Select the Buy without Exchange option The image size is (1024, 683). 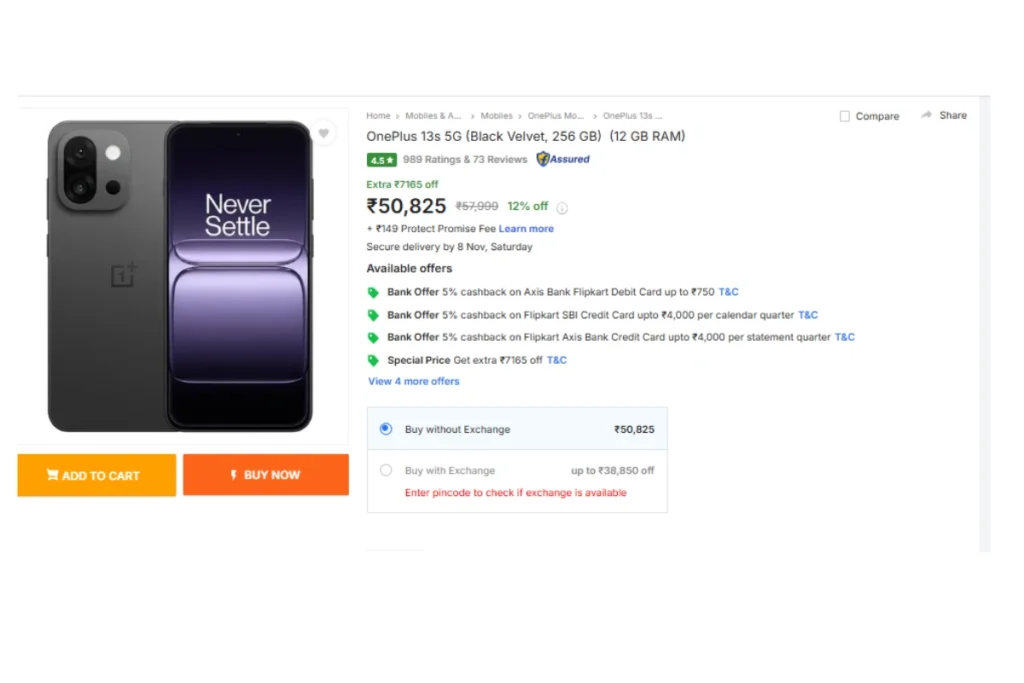(386, 429)
